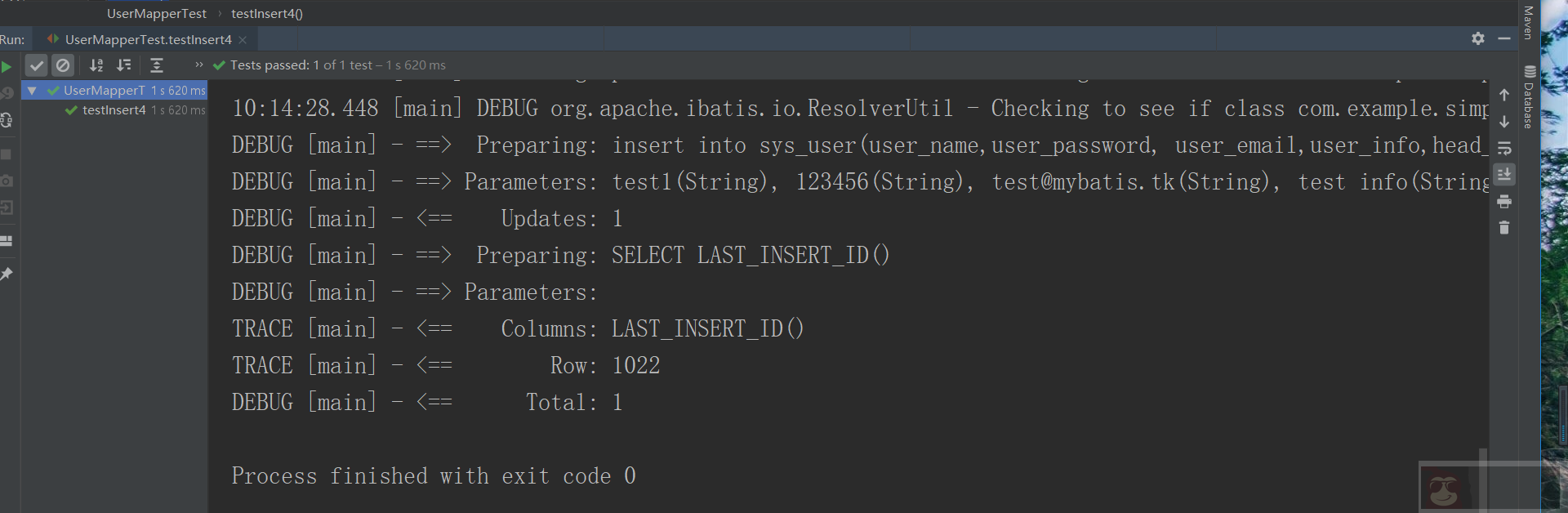Toggle scroll to end of console
This screenshot has height=513, width=1568.
pos(1504,175)
